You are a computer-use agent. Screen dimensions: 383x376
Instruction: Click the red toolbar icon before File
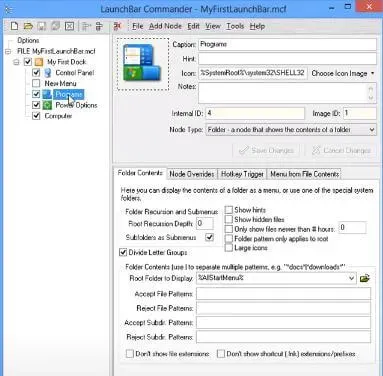pyautogui.click(x=117, y=26)
